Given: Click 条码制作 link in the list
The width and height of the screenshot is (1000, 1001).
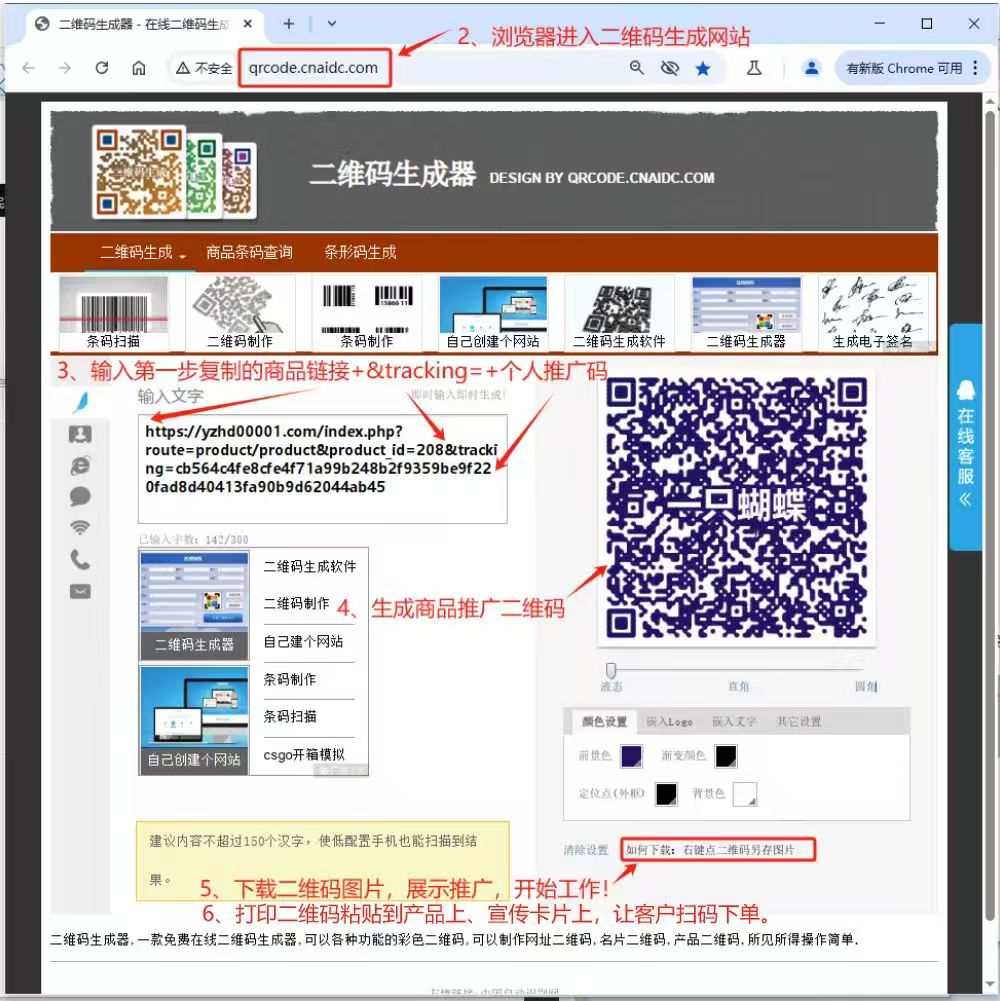Looking at the screenshot, I should 290,679.
